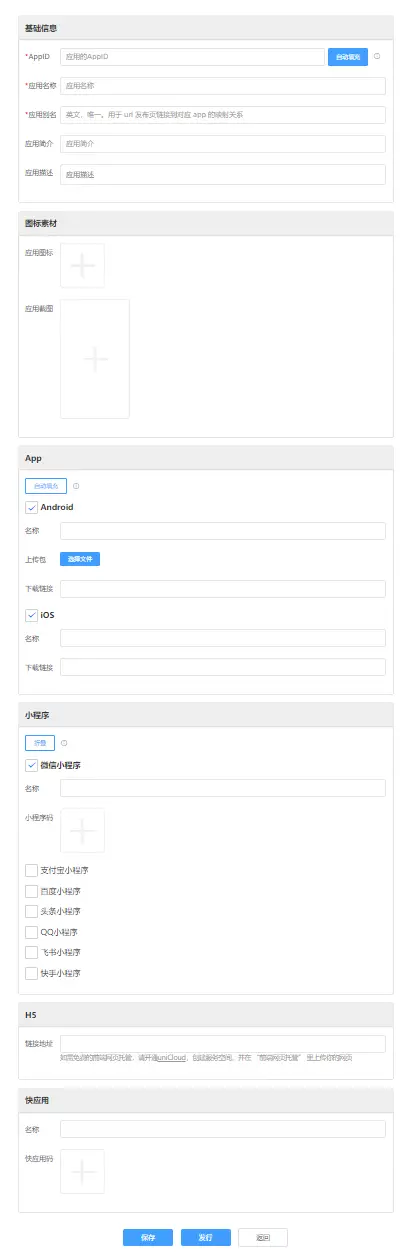Click the info icon in the App section

coord(76,486)
